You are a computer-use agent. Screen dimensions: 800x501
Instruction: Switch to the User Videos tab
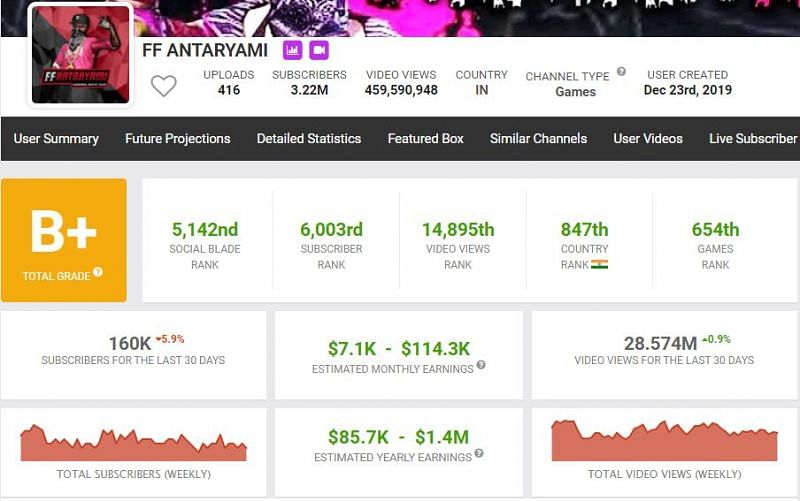[648, 139]
